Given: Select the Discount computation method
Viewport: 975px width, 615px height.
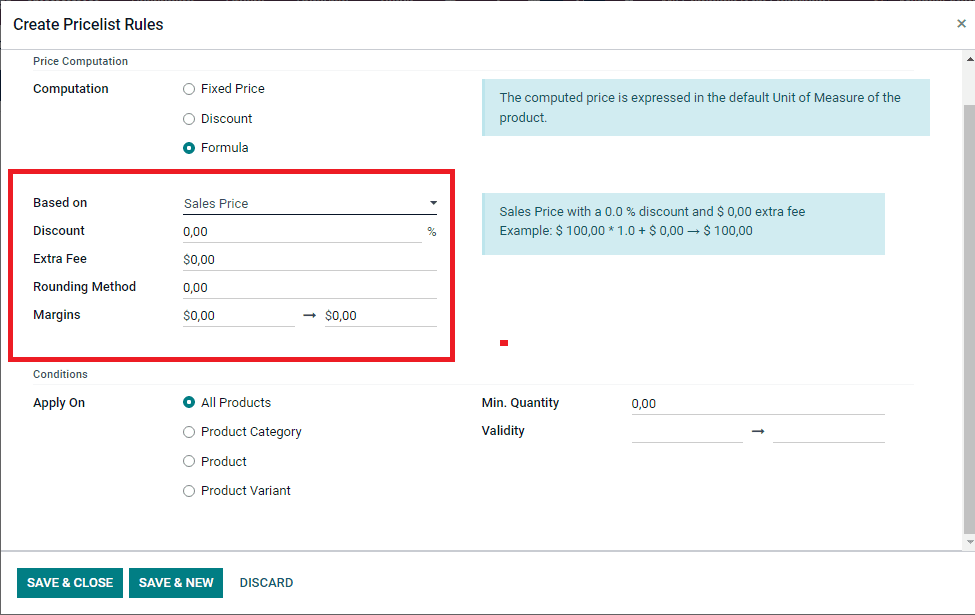Looking at the screenshot, I should (x=188, y=118).
